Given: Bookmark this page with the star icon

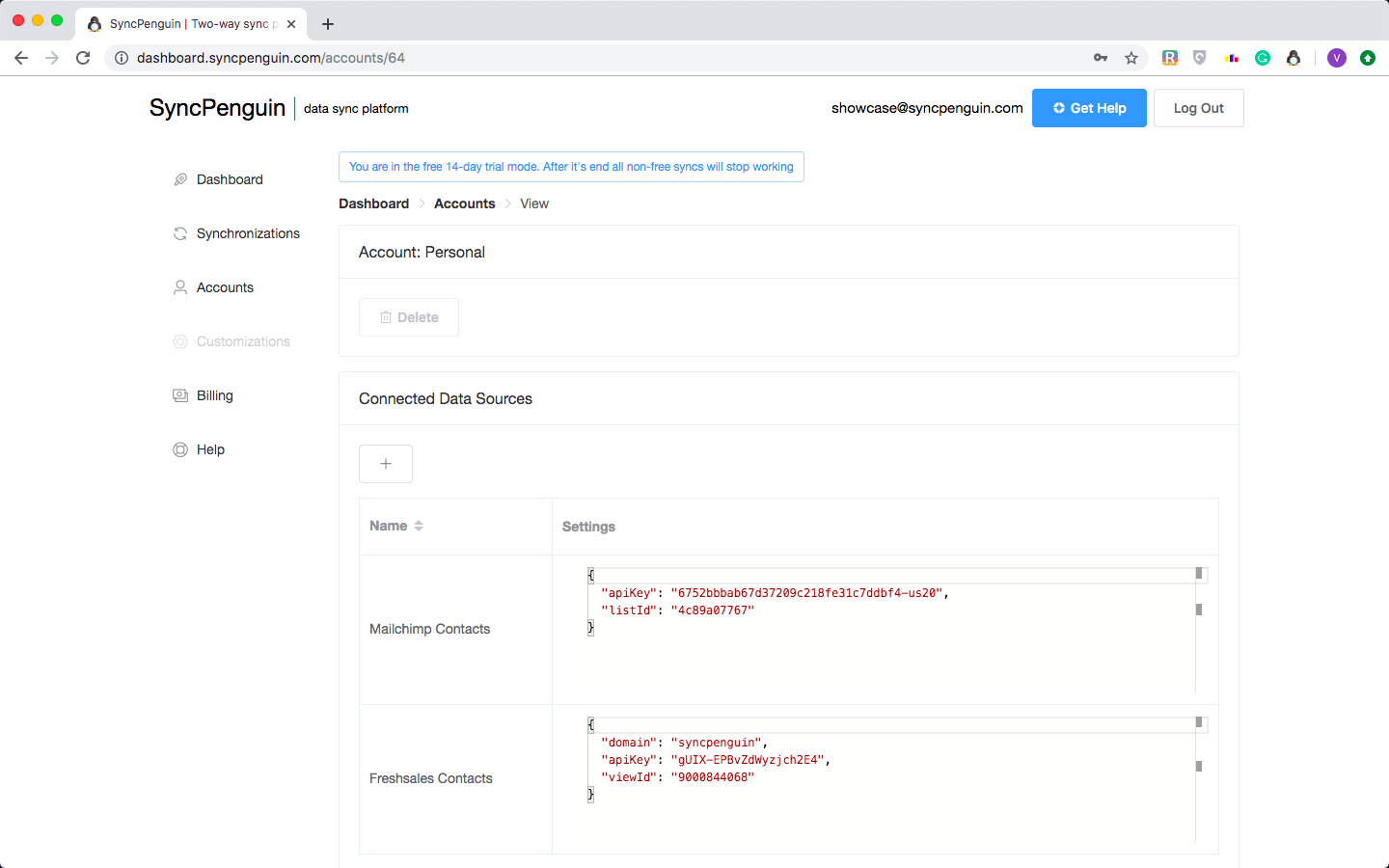Looking at the screenshot, I should tap(1131, 58).
